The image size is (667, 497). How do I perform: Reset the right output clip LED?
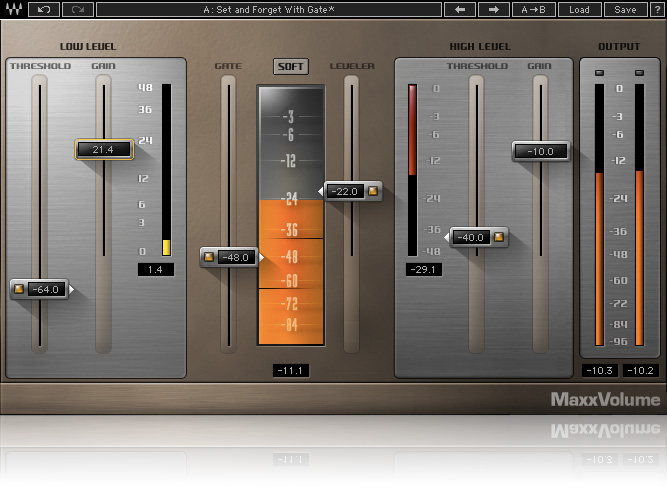640,73
